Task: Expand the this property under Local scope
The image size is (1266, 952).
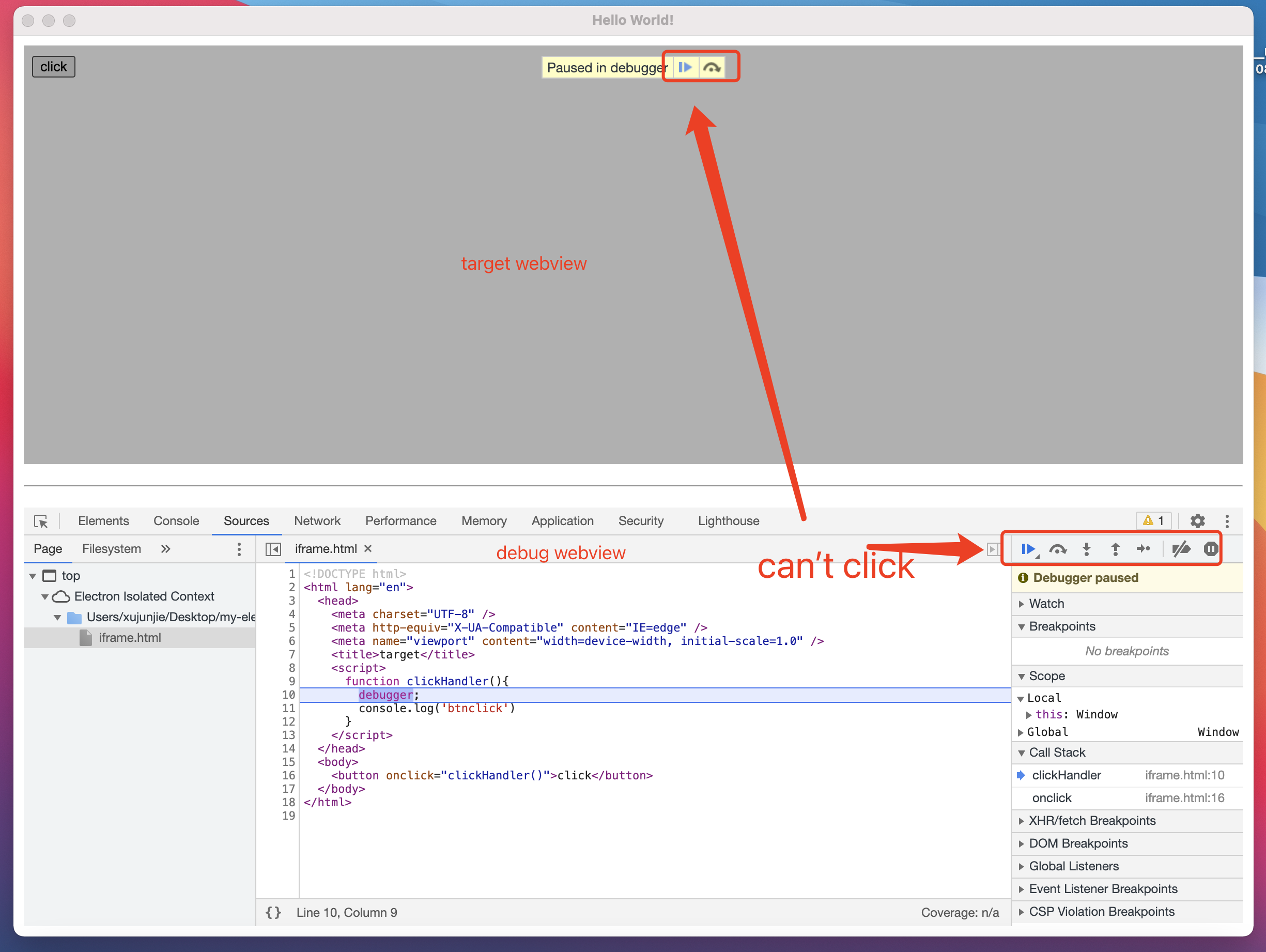Action: [x=1030, y=714]
